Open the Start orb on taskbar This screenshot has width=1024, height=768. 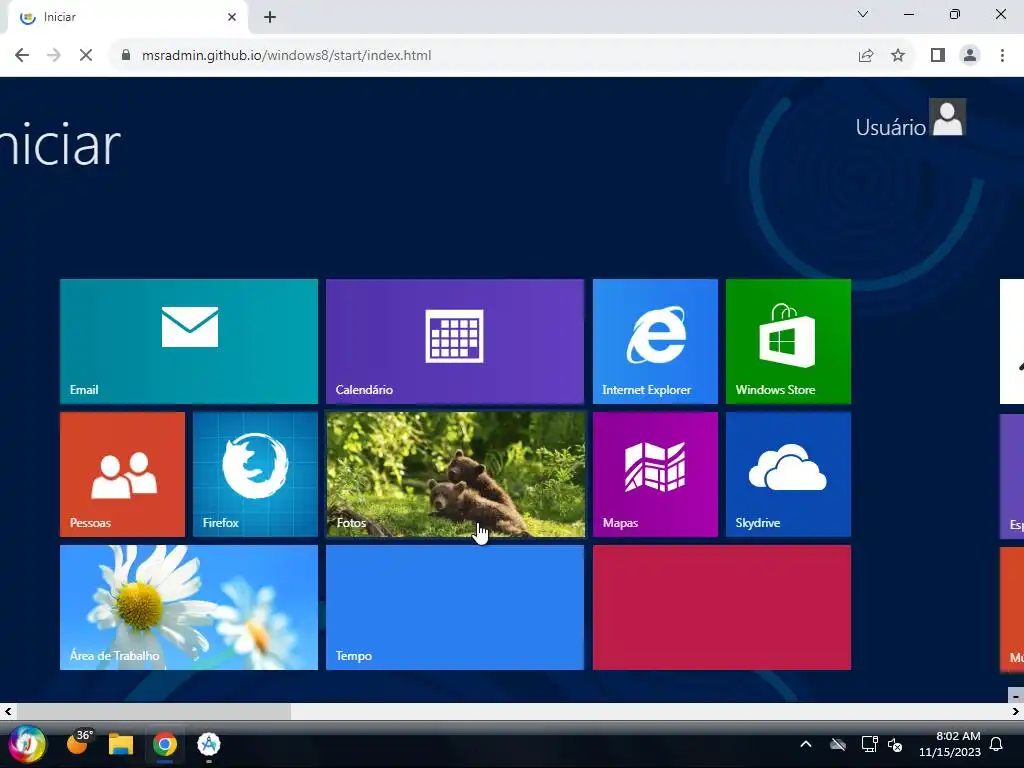27,744
